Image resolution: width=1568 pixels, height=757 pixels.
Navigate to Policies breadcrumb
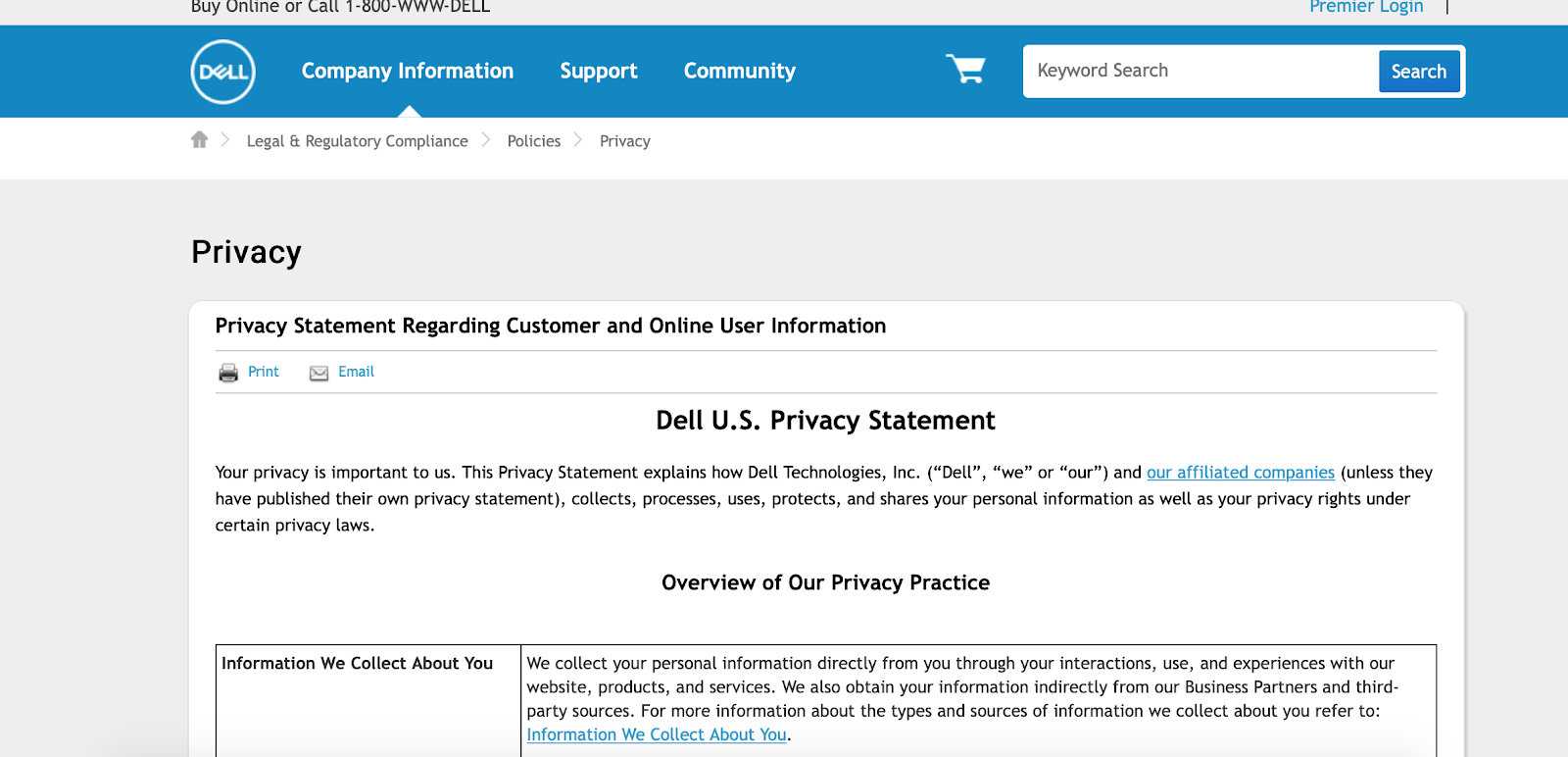coord(534,141)
